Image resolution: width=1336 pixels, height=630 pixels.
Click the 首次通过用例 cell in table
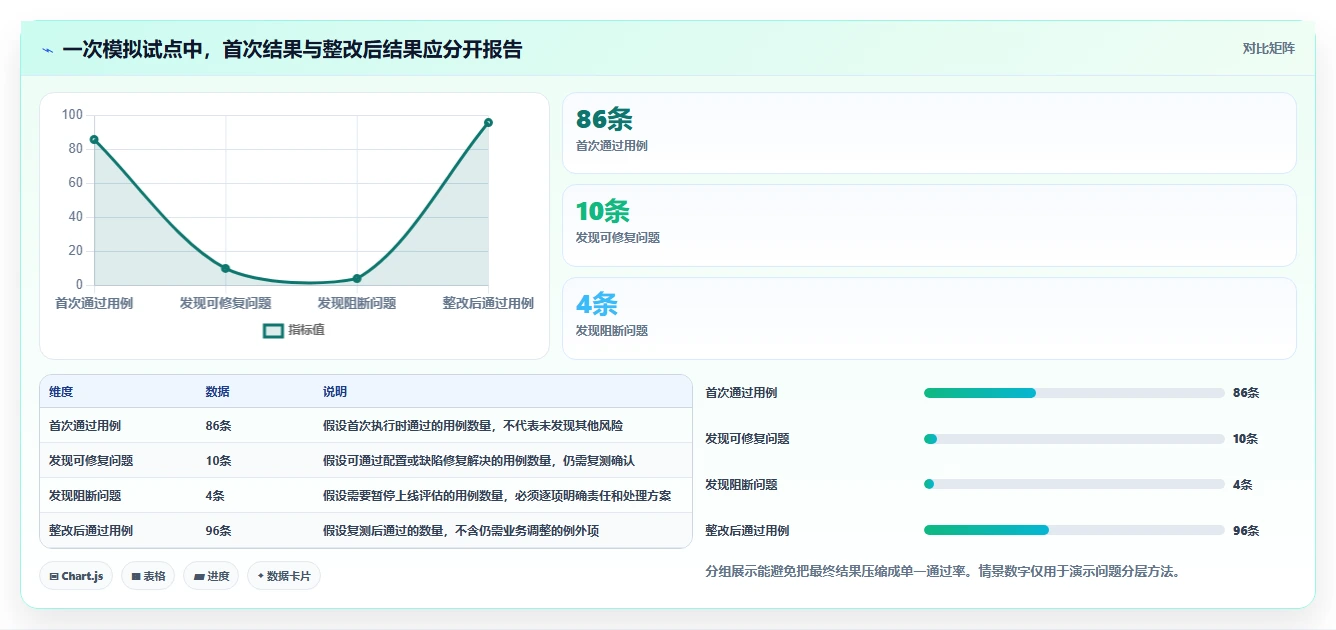coord(85,425)
